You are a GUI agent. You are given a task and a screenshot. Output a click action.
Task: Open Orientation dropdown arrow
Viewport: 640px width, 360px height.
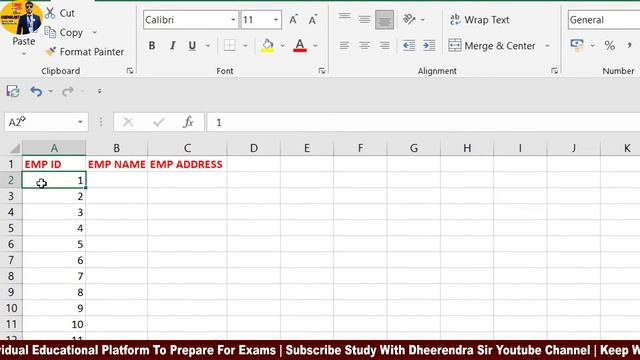(x=423, y=19)
